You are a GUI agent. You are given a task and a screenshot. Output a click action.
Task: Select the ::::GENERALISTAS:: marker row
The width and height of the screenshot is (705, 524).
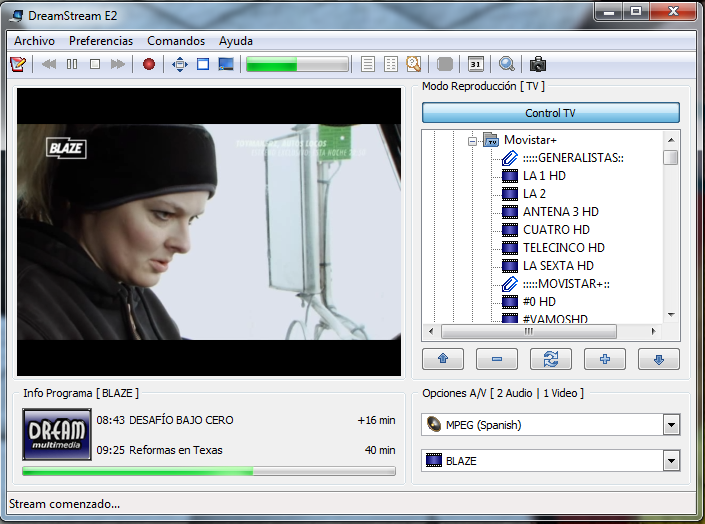click(573, 158)
